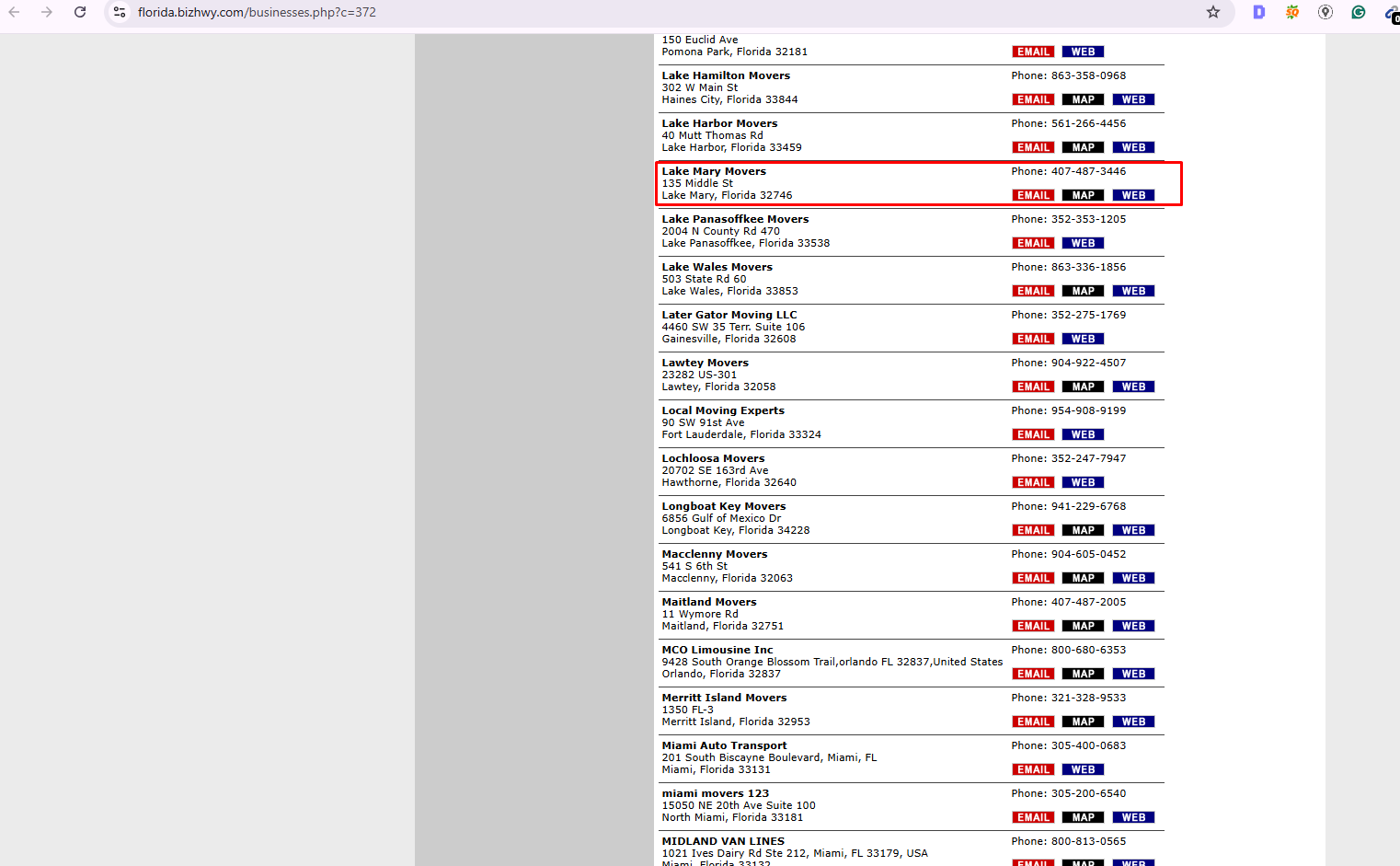
Task: Visit WEB for Miami Auto Transport
Action: [1084, 769]
